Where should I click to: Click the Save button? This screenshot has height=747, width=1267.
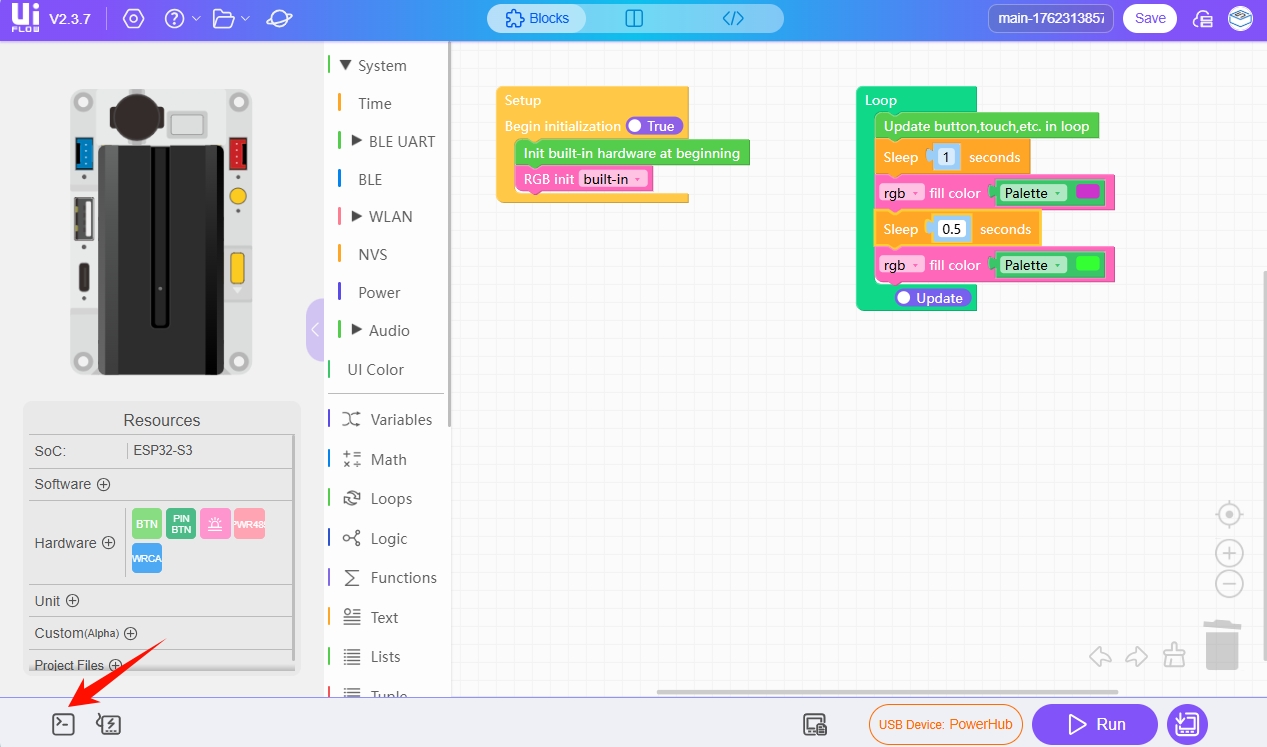1149,18
